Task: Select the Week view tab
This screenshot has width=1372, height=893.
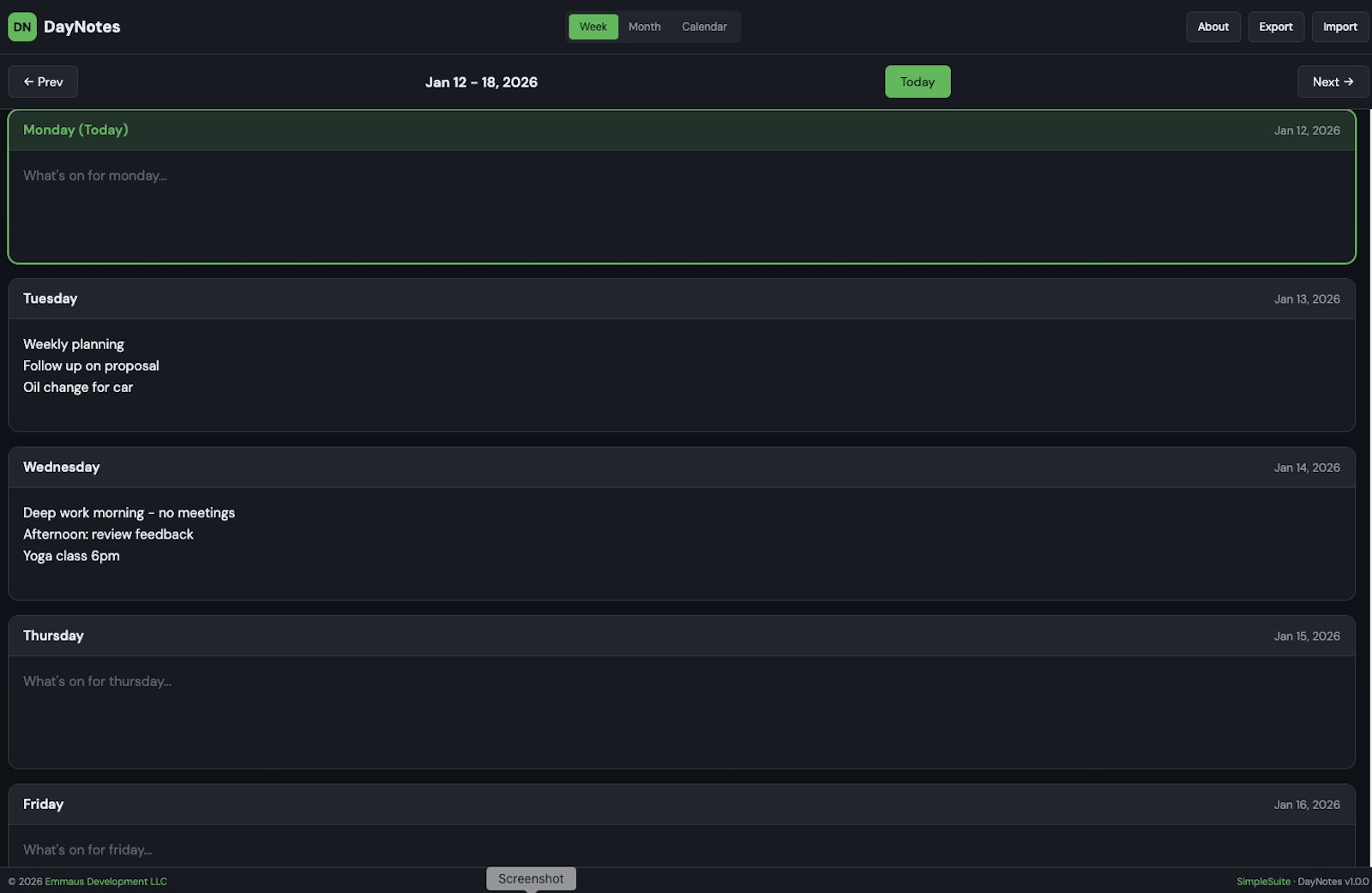Action: (x=593, y=27)
